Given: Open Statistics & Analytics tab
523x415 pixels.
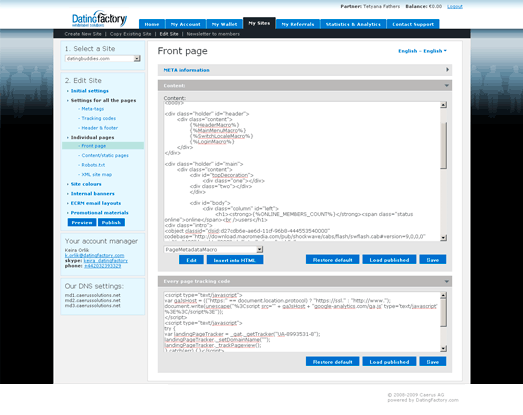Looking at the screenshot, I should 353,24.
